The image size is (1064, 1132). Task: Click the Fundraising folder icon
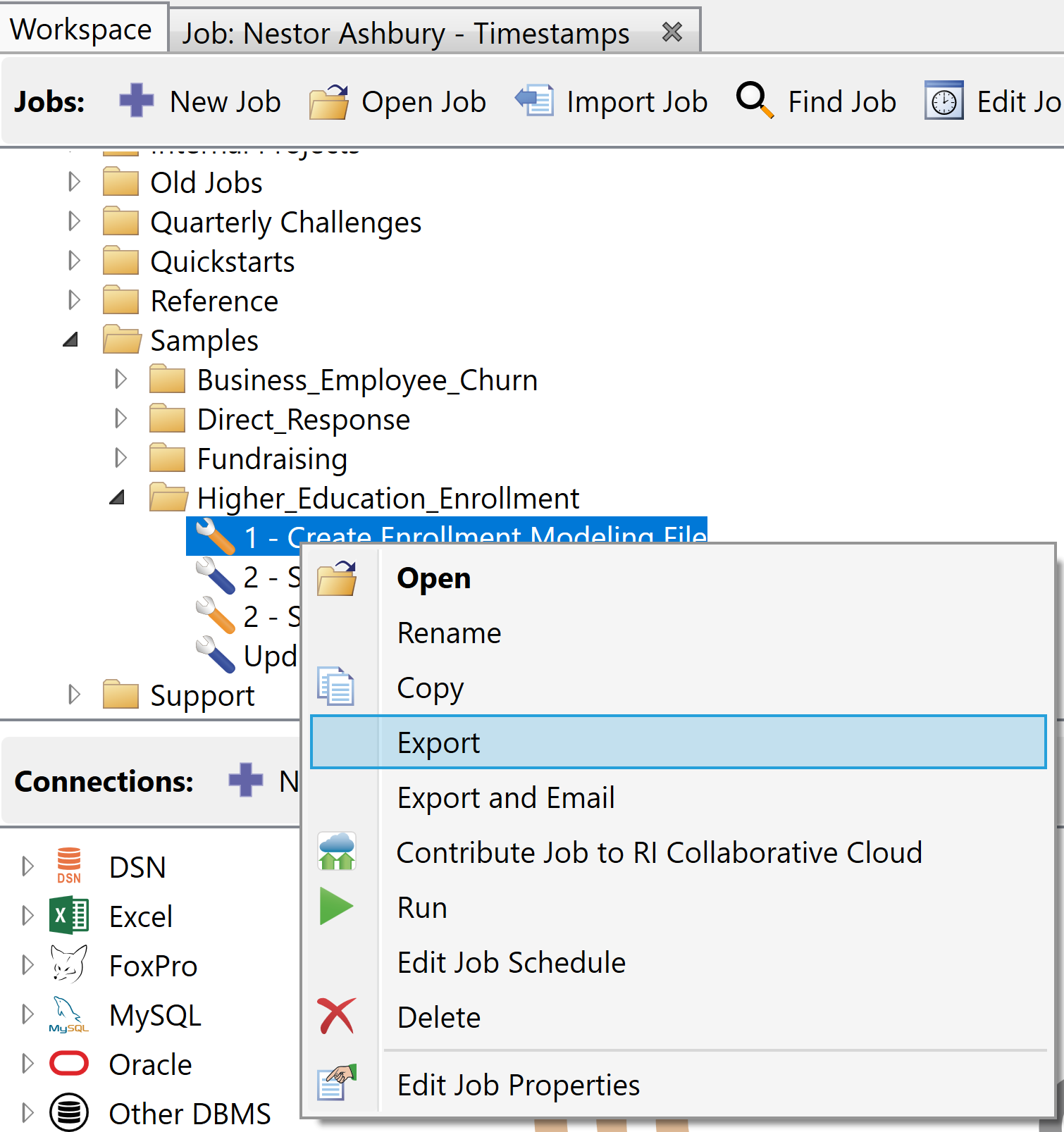[x=167, y=458]
